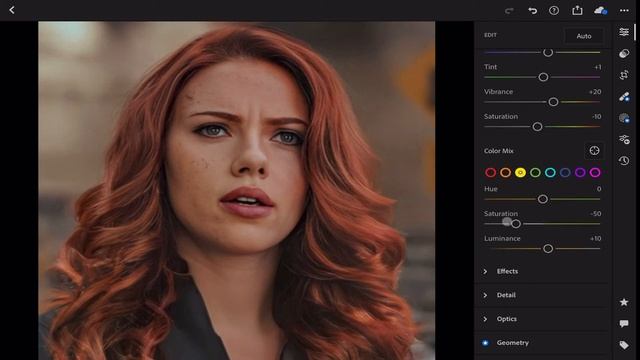Select the magenta color mix channel
This screenshot has height=360, width=640.
pos(595,173)
